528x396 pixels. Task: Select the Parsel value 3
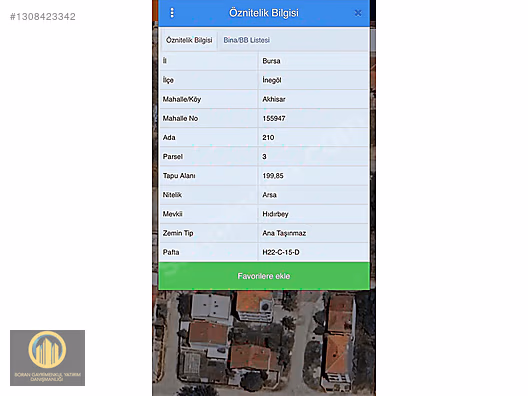(x=264, y=157)
